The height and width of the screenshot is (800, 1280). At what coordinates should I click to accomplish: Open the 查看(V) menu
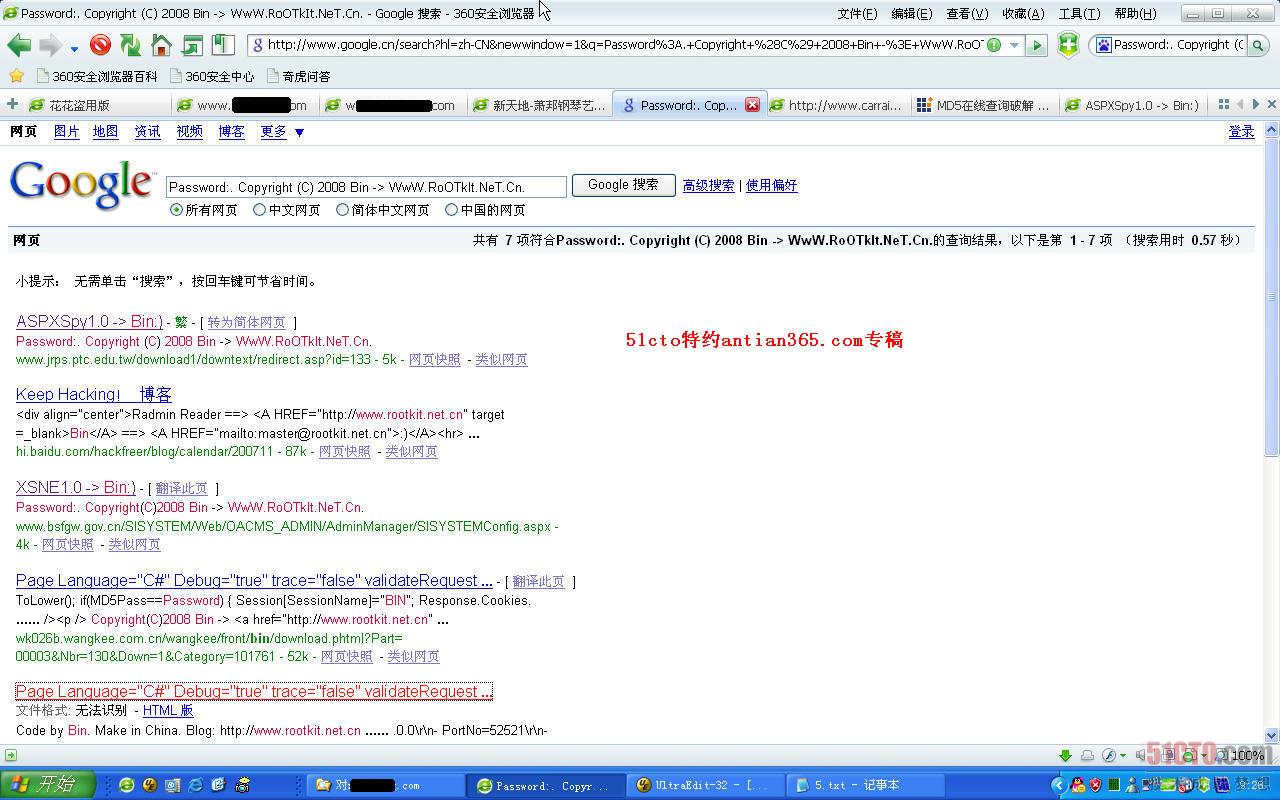point(967,13)
